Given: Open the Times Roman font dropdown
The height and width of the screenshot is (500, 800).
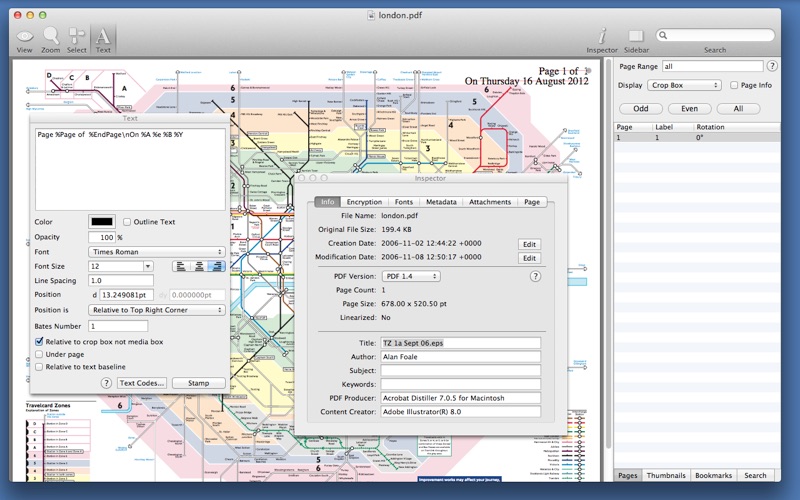Looking at the screenshot, I should click(x=157, y=252).
